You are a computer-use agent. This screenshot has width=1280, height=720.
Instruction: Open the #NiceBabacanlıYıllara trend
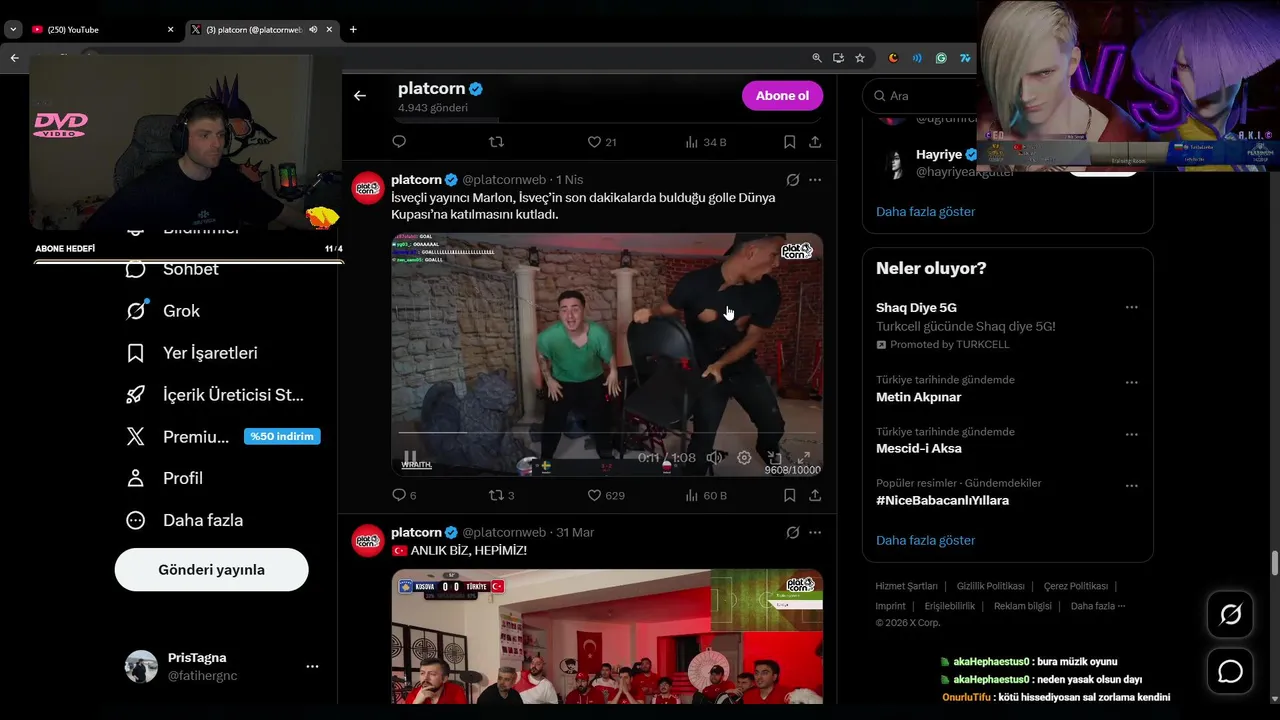click(x=943, y=500)
